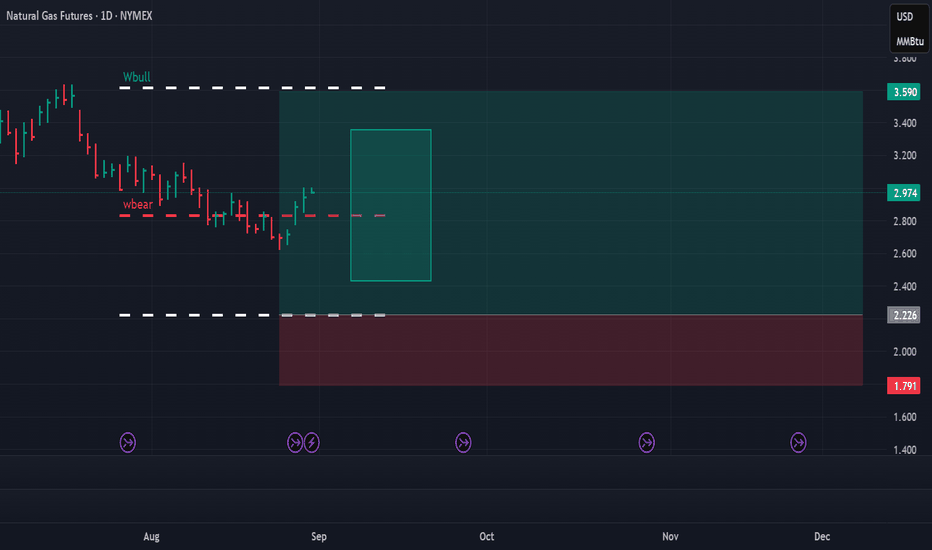This screenshot has height=550, width=932.
Task: Click the rollover icon before Nov
Action: [x=647, y=442]
